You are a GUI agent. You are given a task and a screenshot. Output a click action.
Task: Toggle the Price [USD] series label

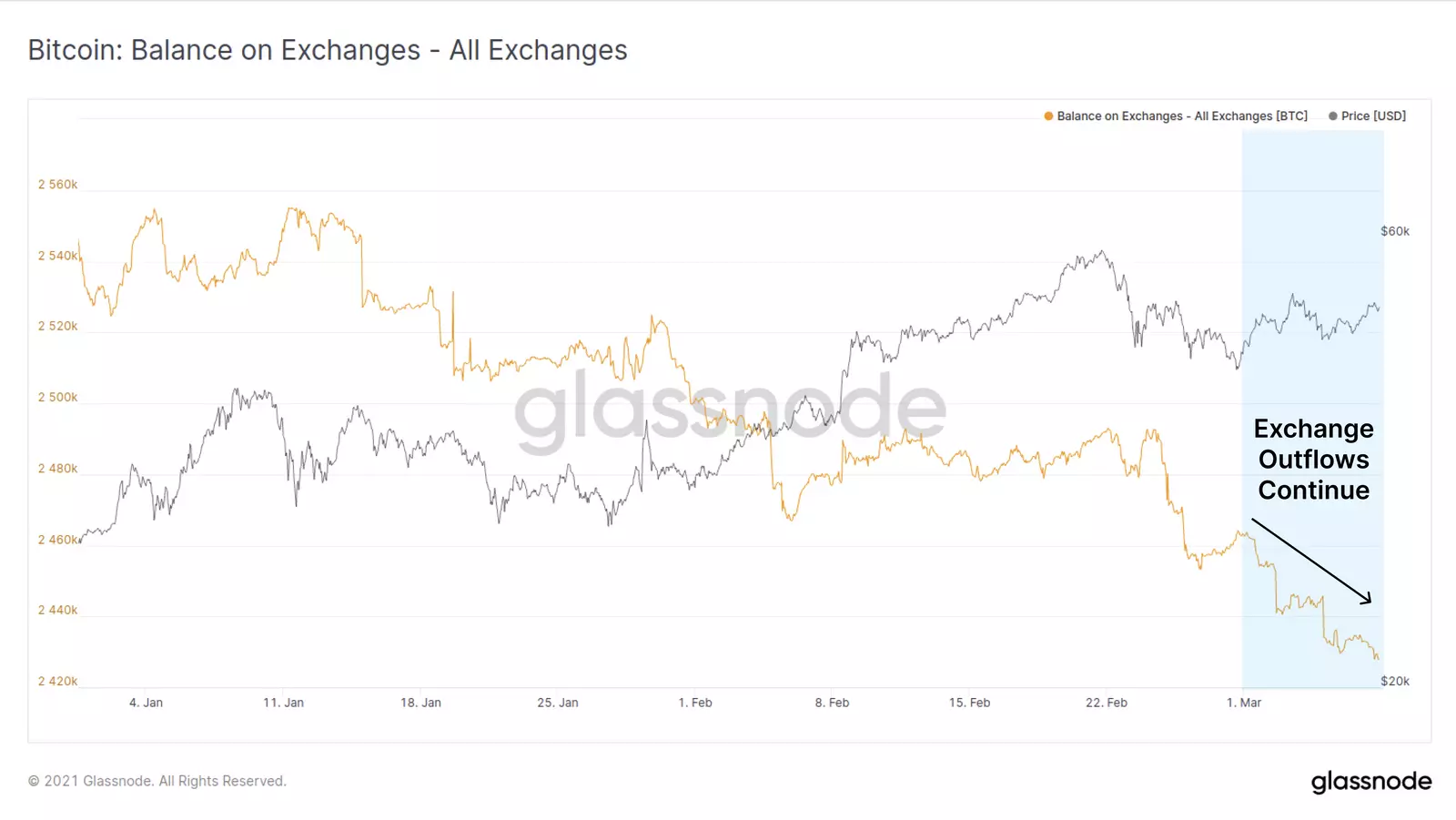click(1373, 116)
